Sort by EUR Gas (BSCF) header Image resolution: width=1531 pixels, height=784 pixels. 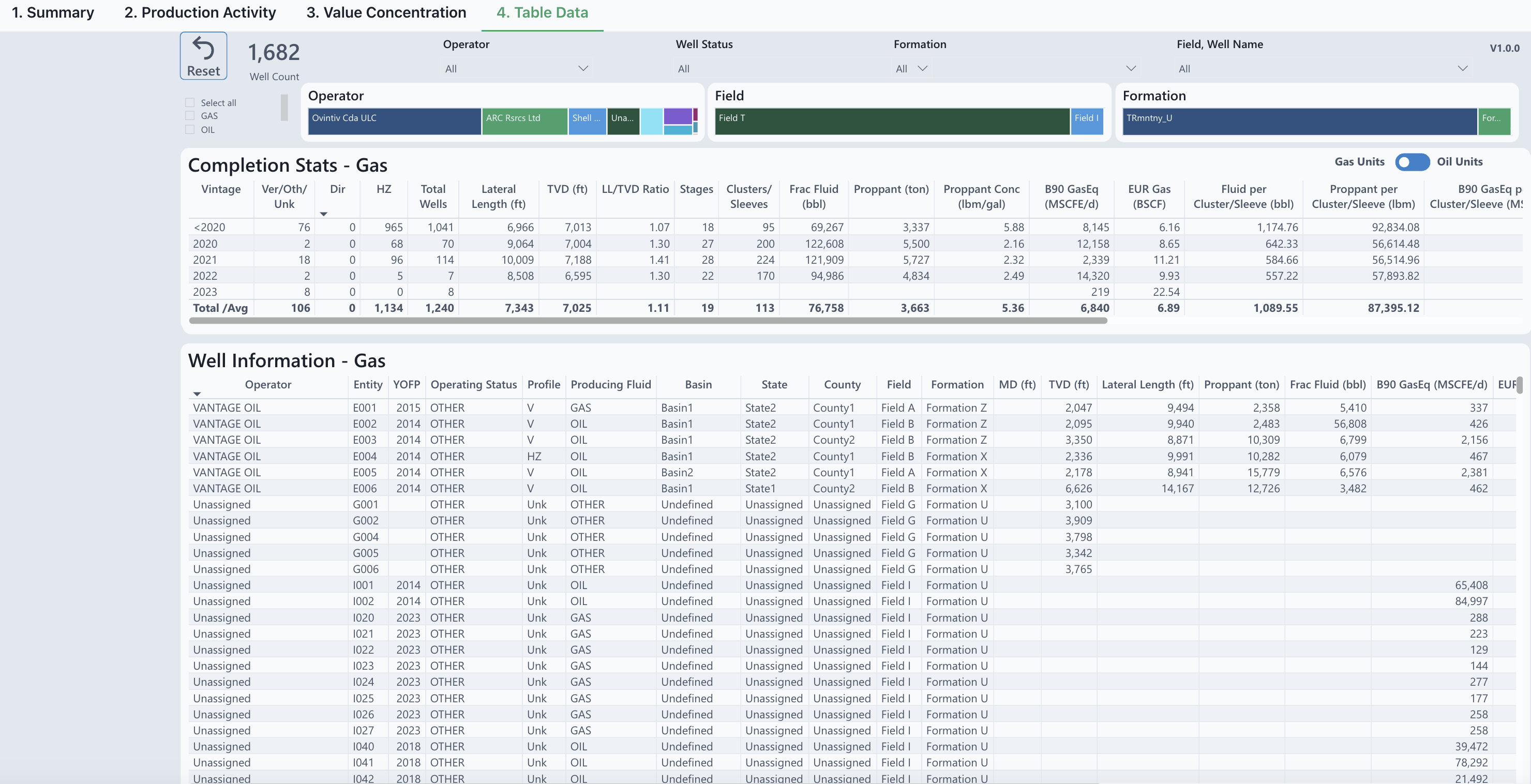pos(1149,196)
